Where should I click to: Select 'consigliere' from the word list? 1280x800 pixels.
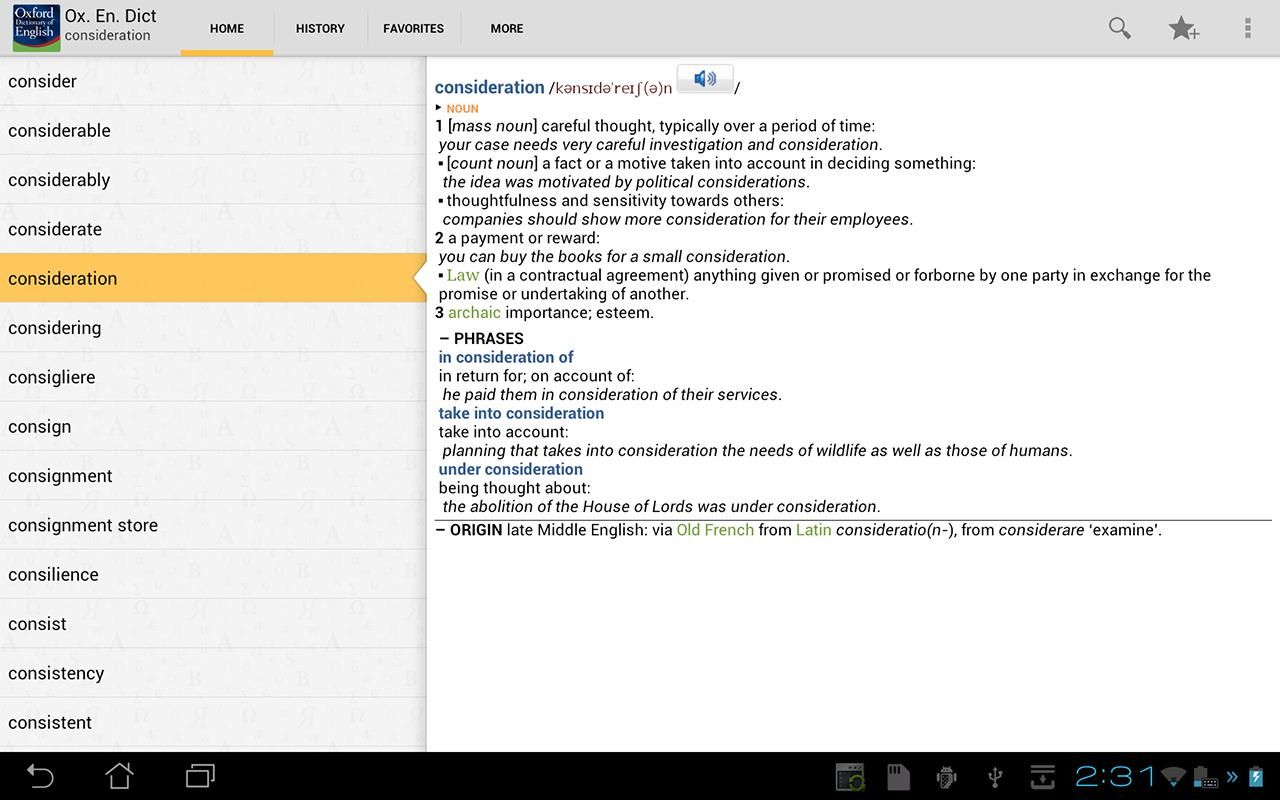click(x=52, y=377)
